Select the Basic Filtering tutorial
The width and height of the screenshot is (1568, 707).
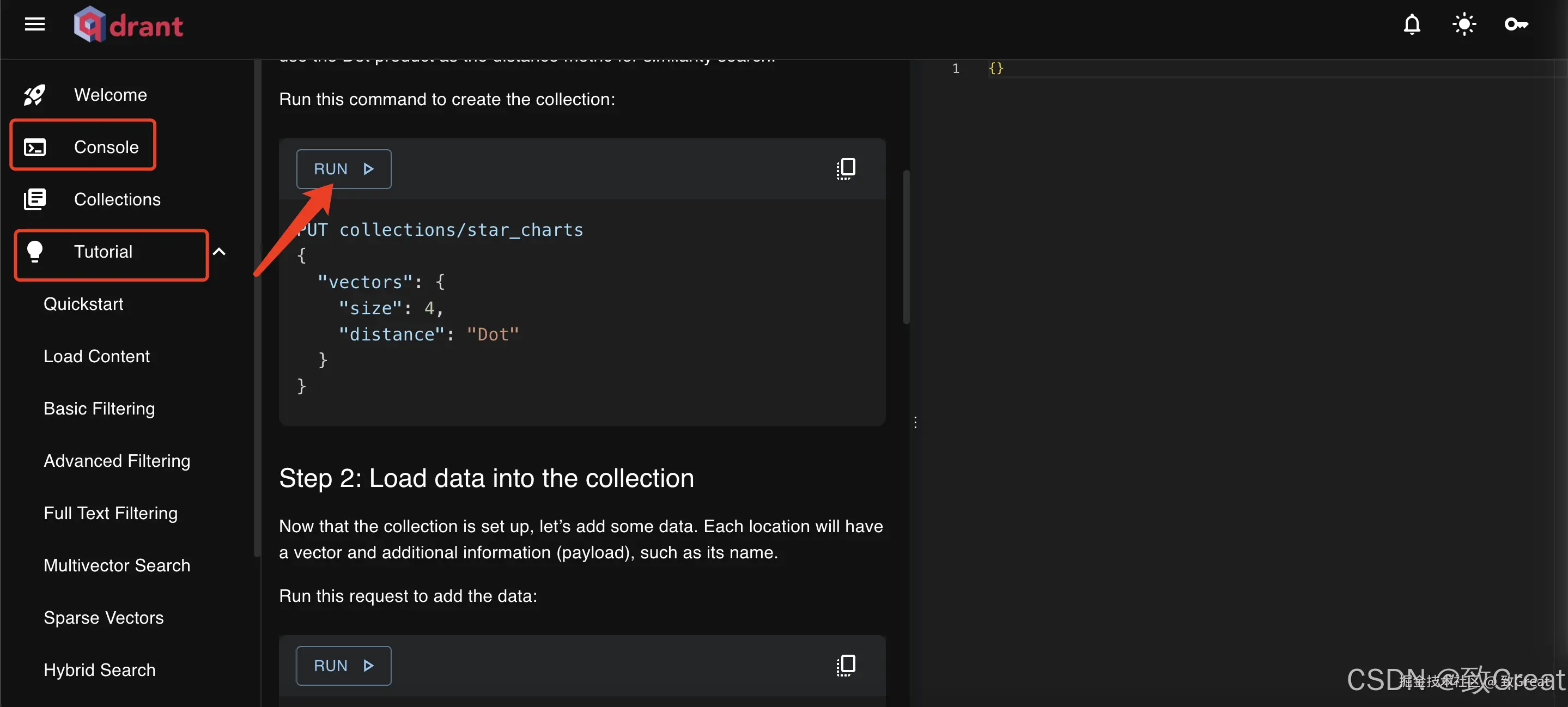(x=99, y=409)
